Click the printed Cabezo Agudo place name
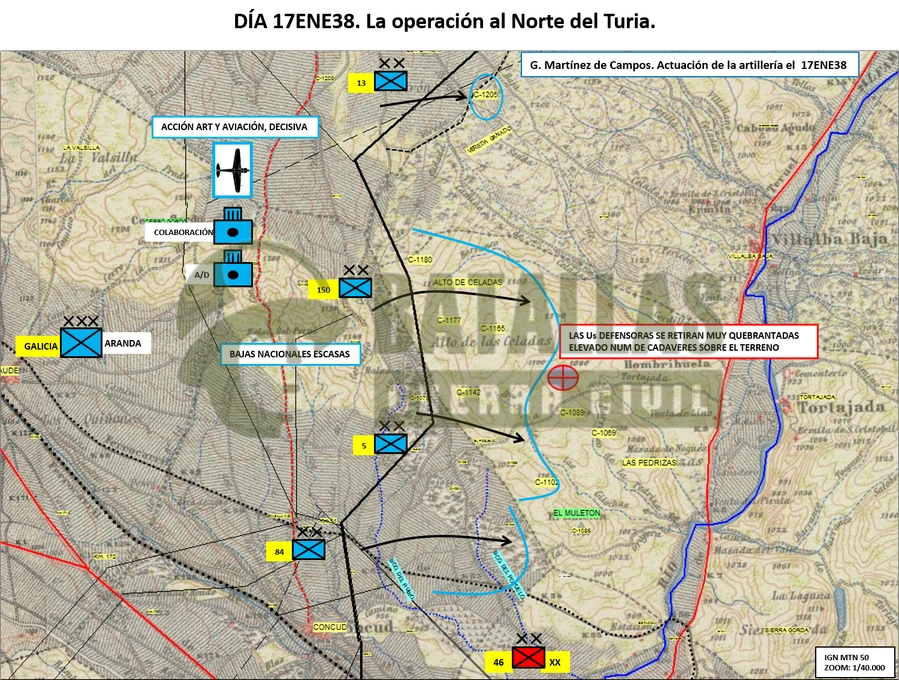 click(x=775, y=127)
